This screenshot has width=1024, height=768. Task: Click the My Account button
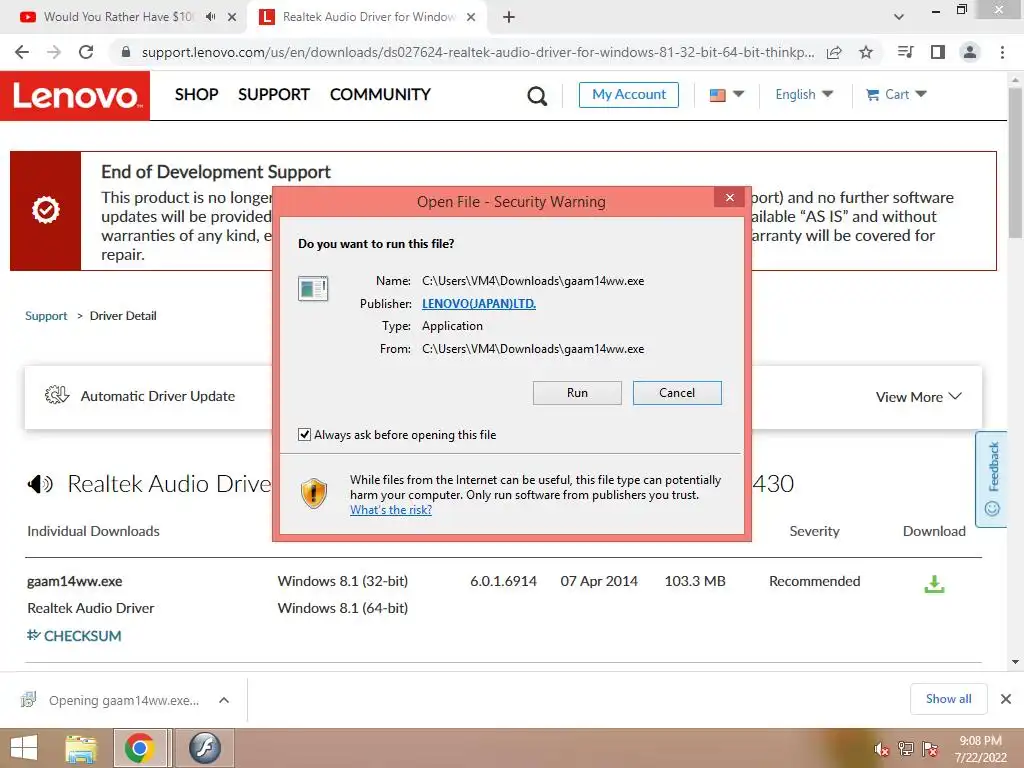point(629,95)
